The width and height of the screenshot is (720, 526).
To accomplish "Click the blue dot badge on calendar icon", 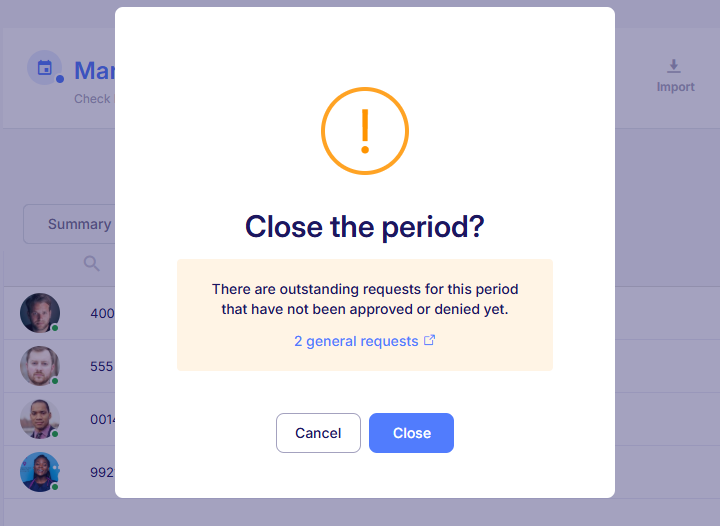I will [60, 79].
